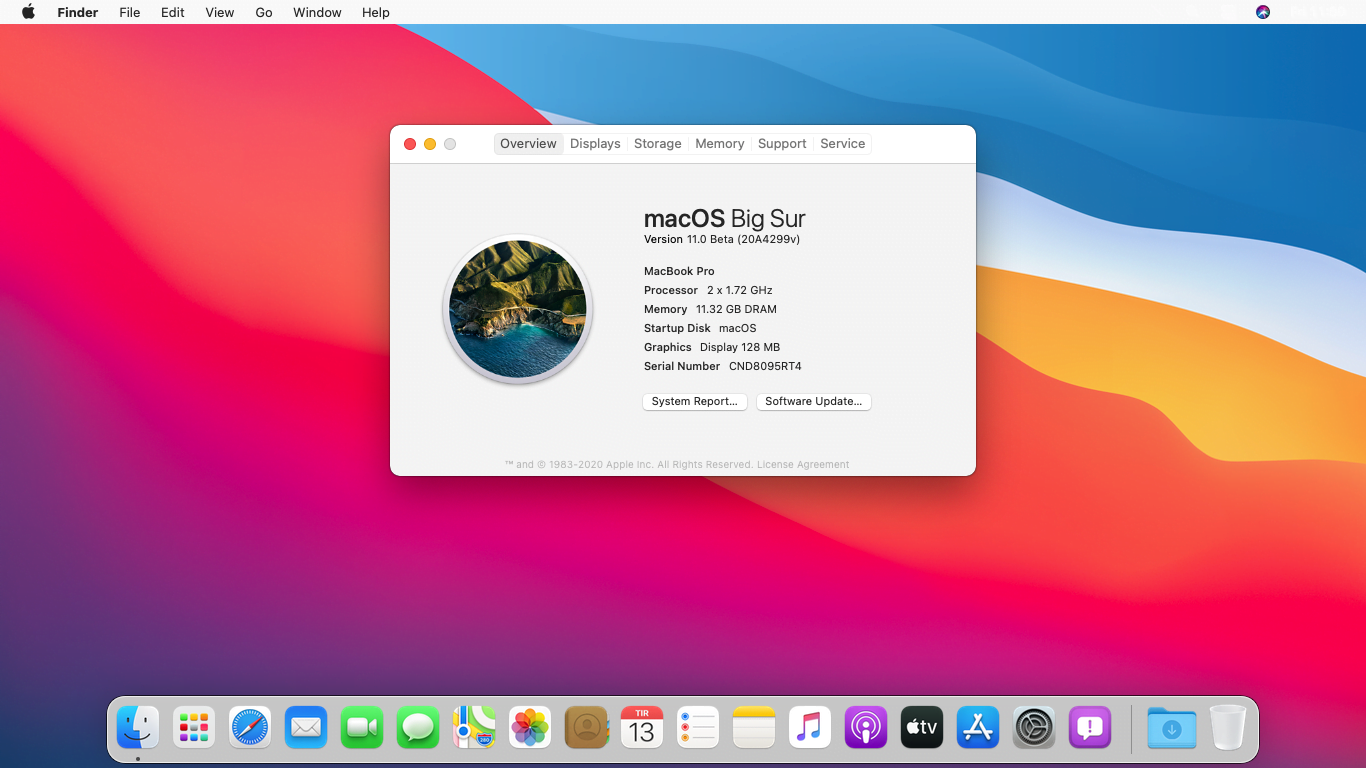Minimize the About This Mac window
The width and height of the screenshot is (1366, 768).
pos(430,144)
